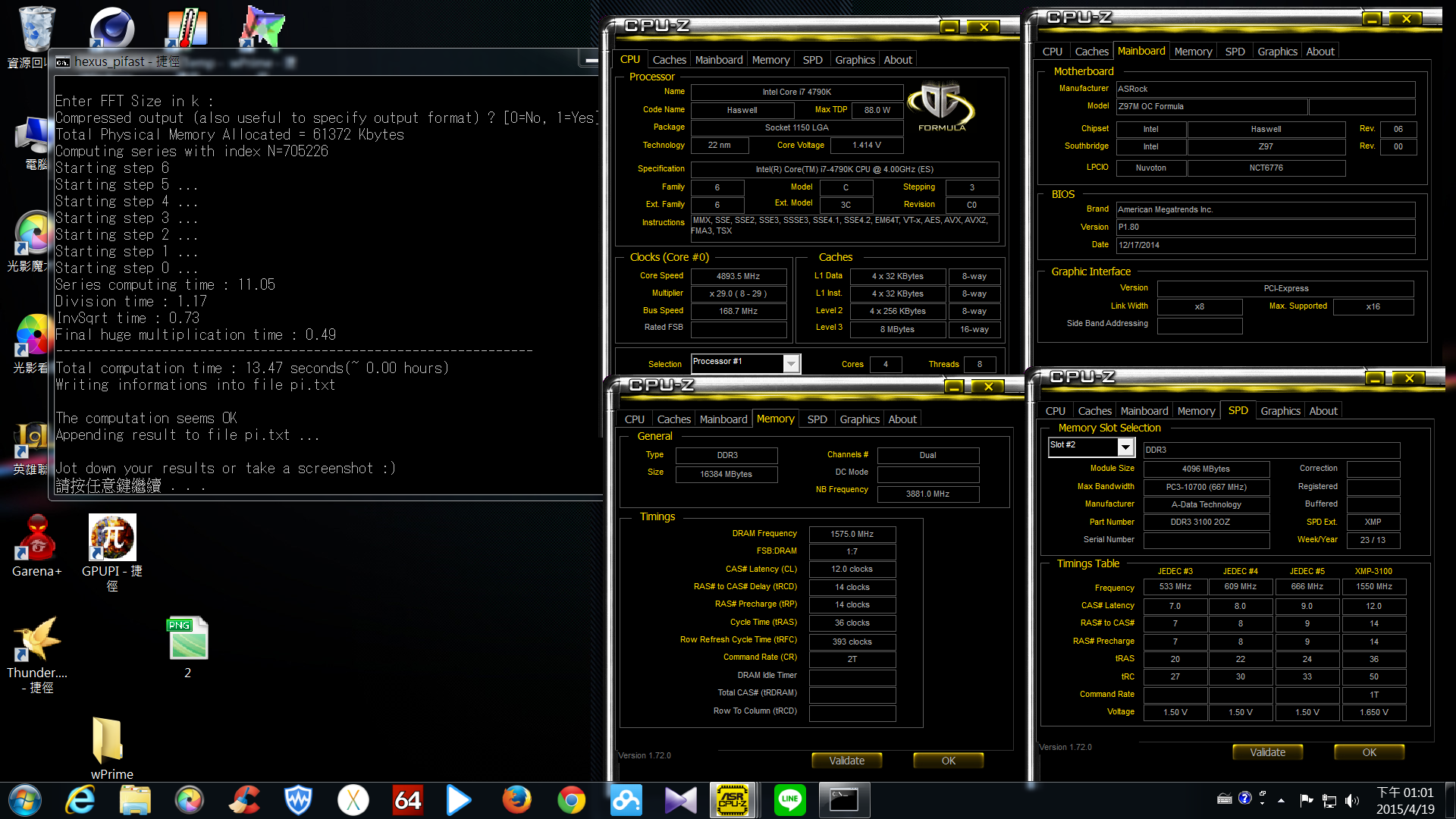Click the BIOS version P1.80 field
The width and height of the screenshot is (1456, 819).
[x=1265, y=227]
